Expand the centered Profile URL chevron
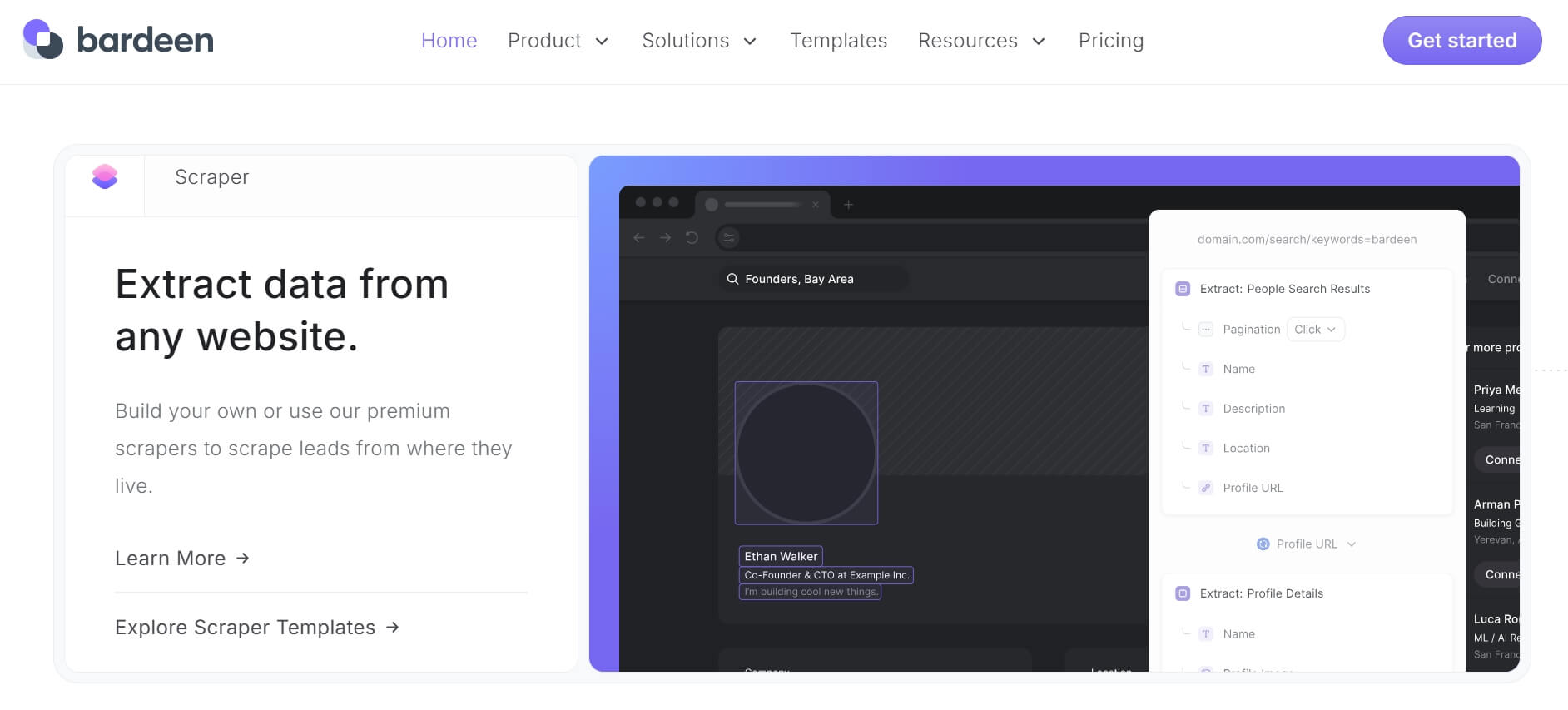 point(1352,544)
